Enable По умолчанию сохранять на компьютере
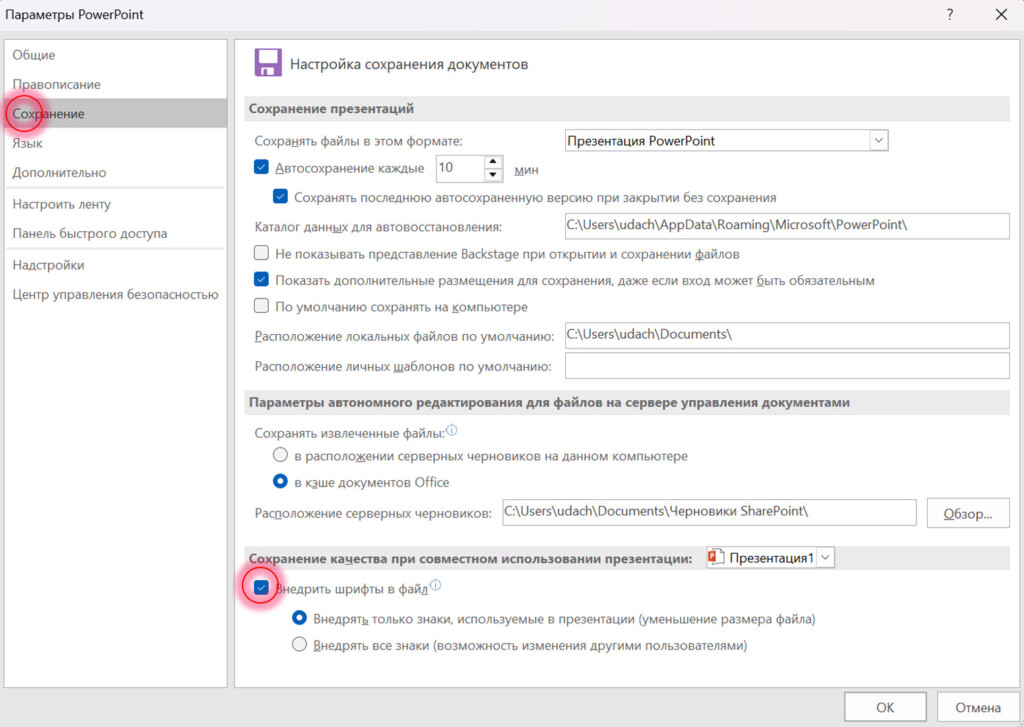Viewport: 1024px width, 727px height. pos(261,308)
